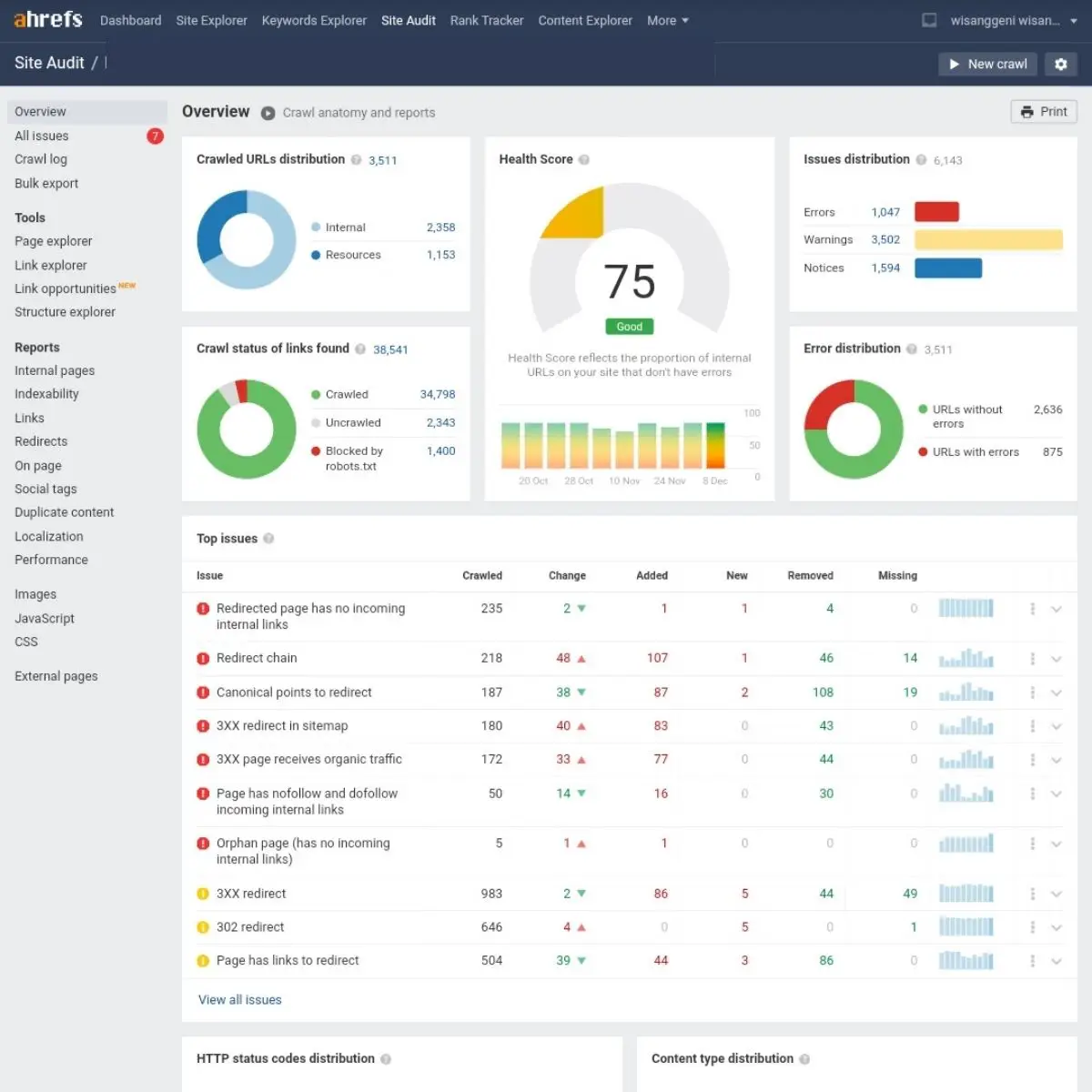Switch to the Site Explorer tab
Screen dimensions: 1092x1092
[211, 20]
